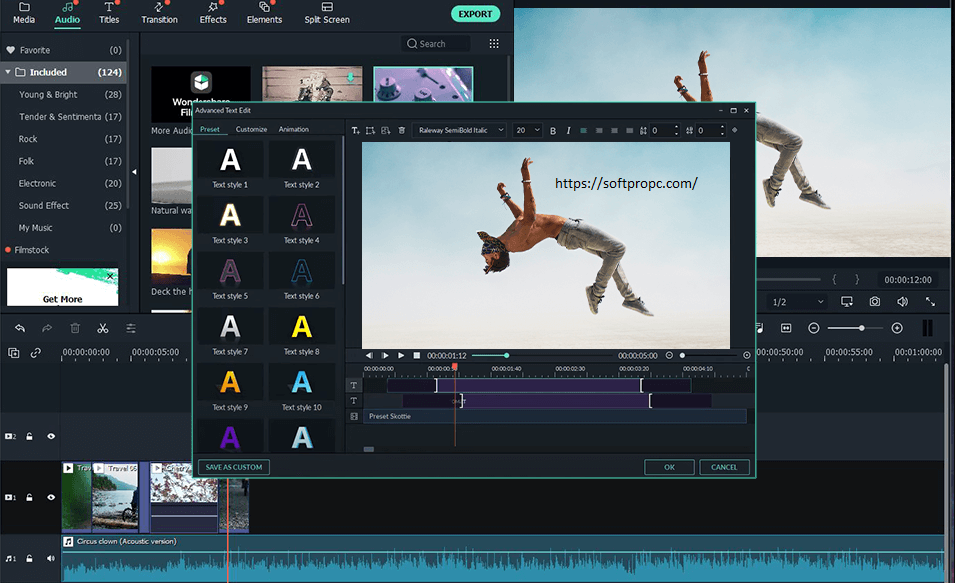Viewport: 955px width, 583px height.
Task: Stop the text editor preview playback
Action: coord(417,355)
